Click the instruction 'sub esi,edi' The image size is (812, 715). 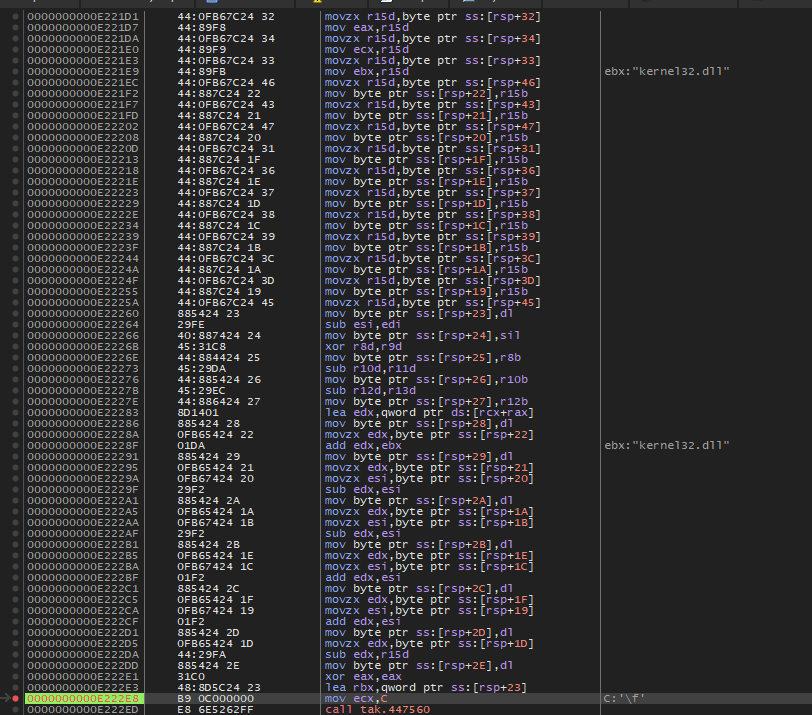[362, 325]
